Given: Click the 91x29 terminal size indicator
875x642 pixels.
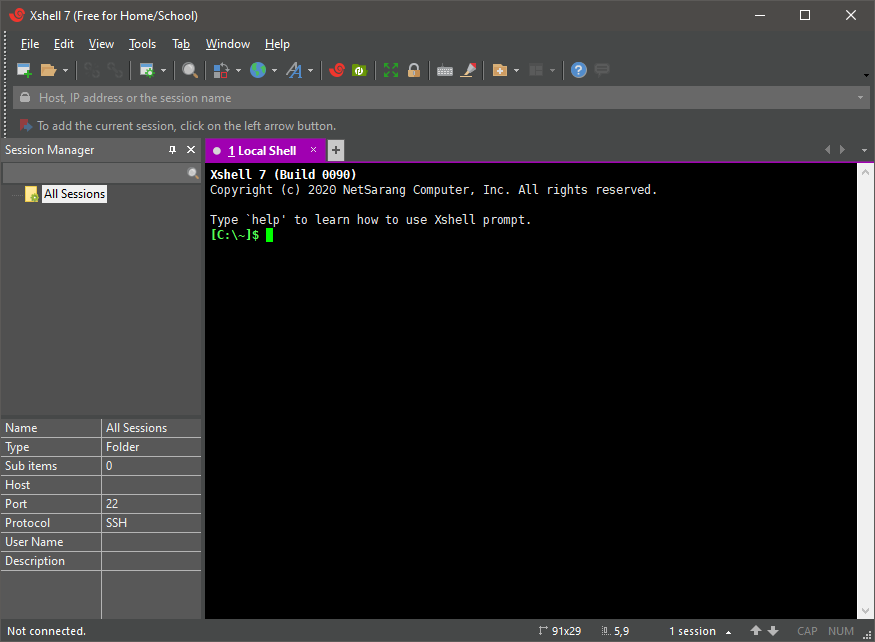Looking at the screenshot, I should tap(560, 631).
